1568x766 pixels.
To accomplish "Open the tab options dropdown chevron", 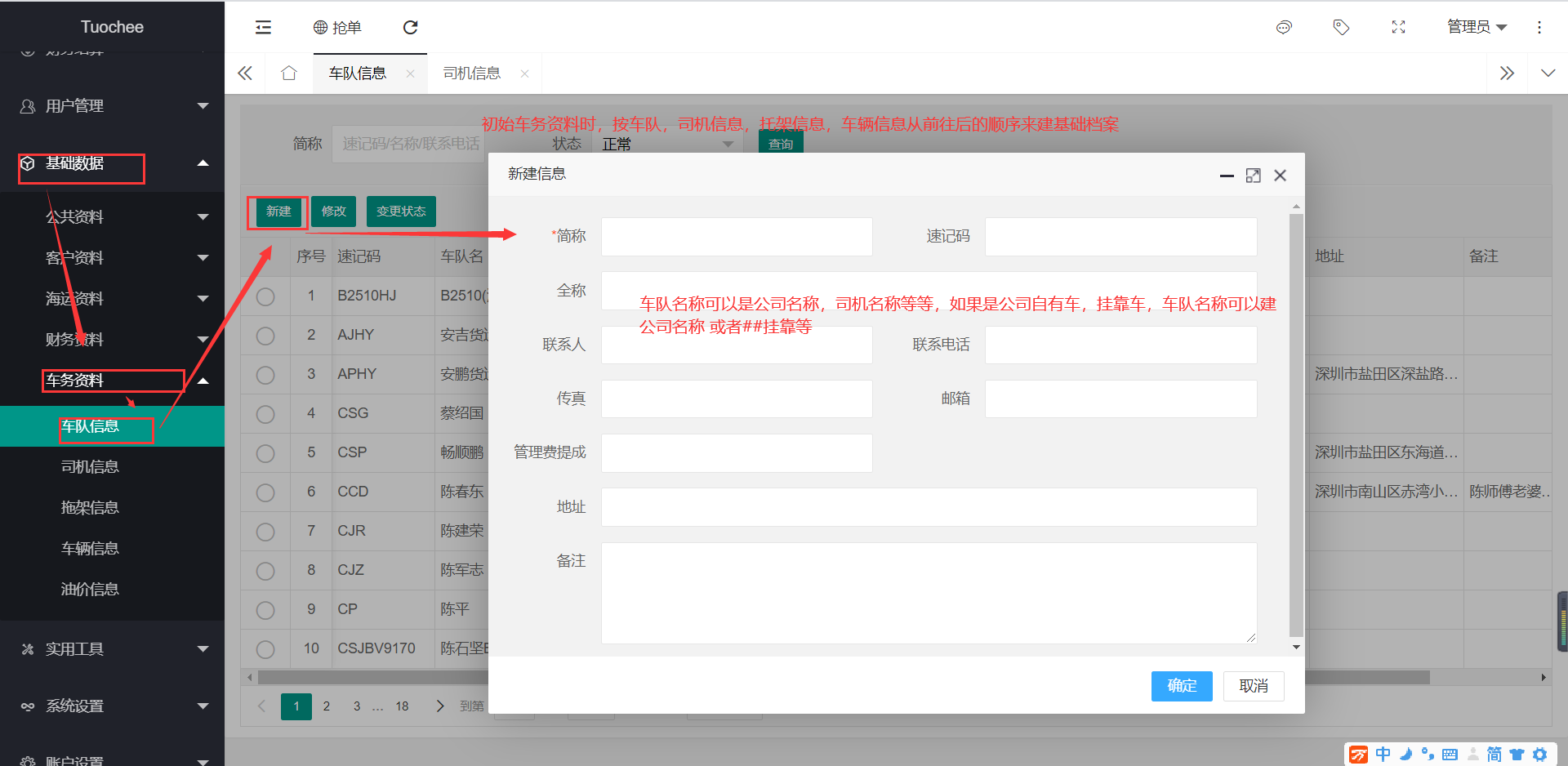I will click(1548, 73).
